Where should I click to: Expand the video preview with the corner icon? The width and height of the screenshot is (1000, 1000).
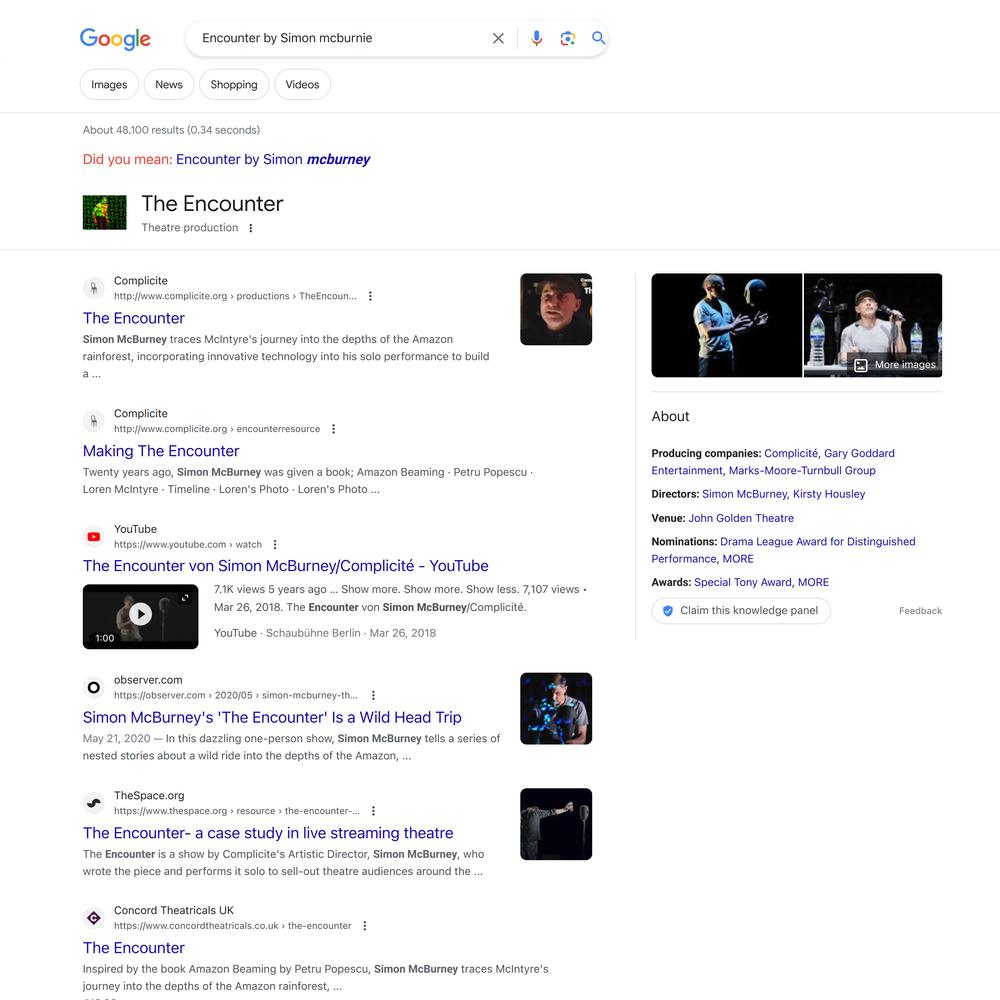pos(185,598)
